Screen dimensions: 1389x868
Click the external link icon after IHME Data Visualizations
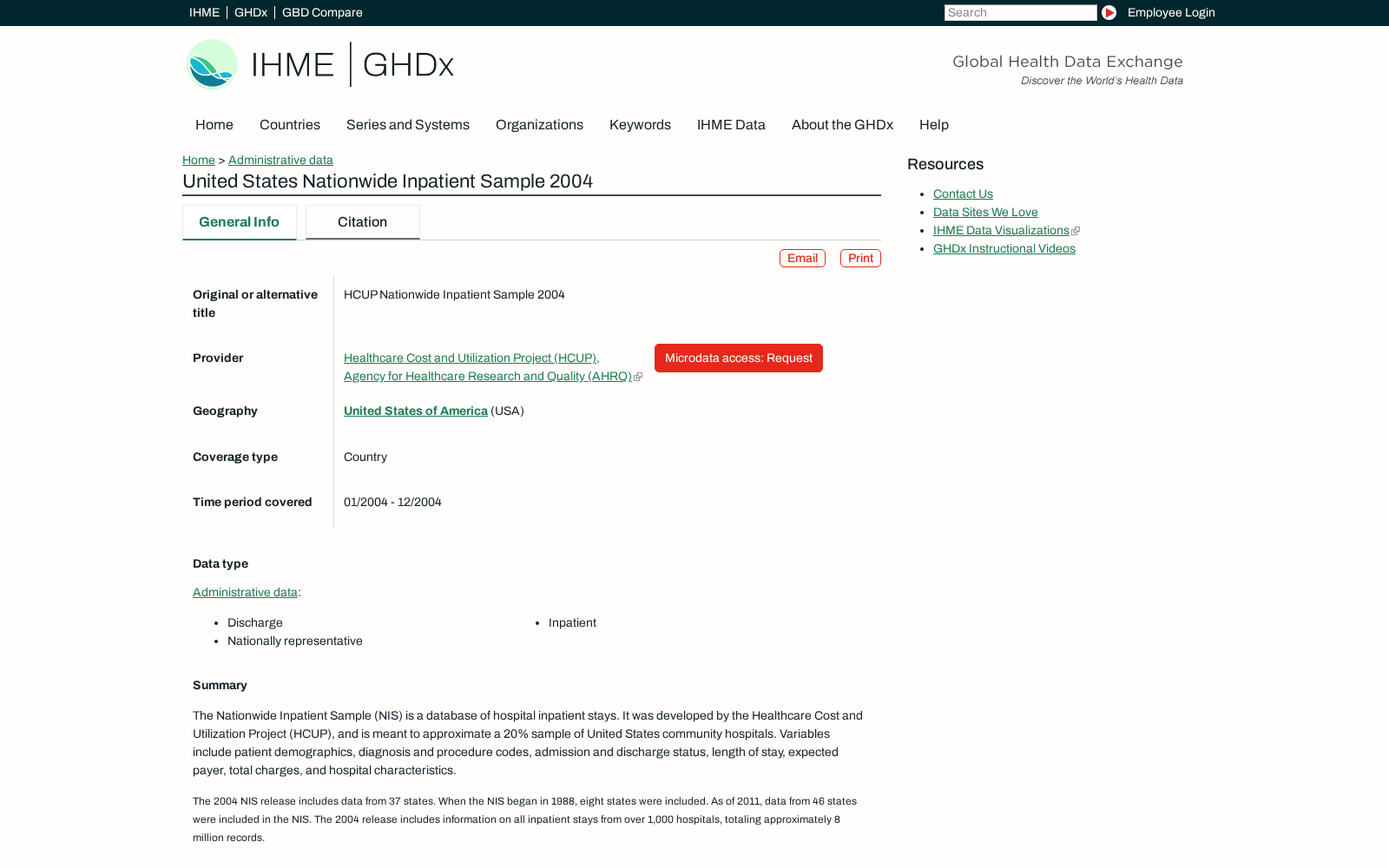pos(1076,231)
